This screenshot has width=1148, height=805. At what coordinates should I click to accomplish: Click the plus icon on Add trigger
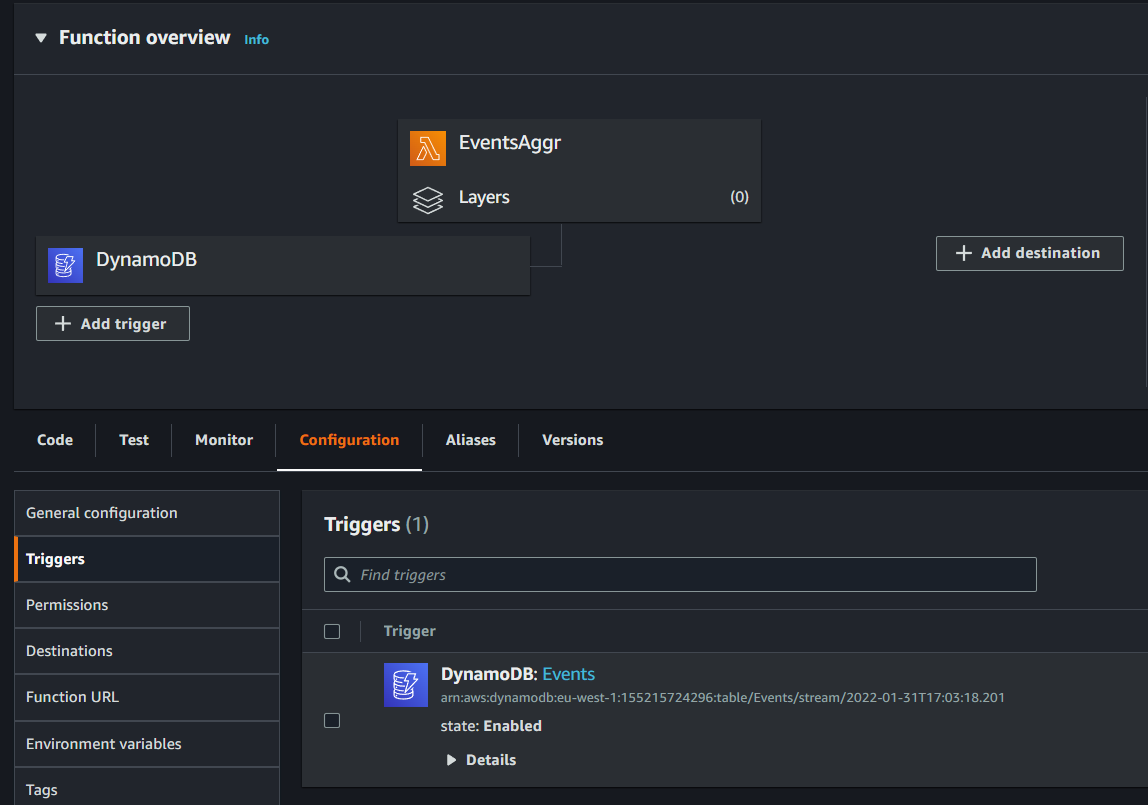tap(60, 323)
